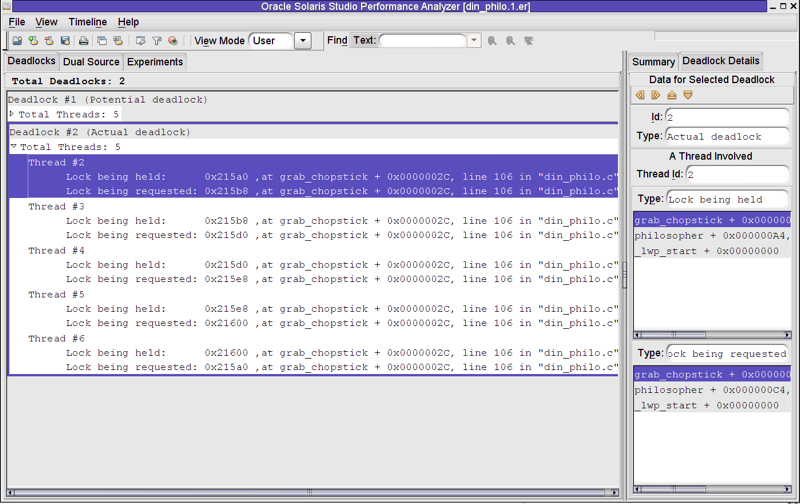Select the Deadlock Details tab
Viewport: 800px width, 504px height.
pyautogui.click(x=720, y=61)
